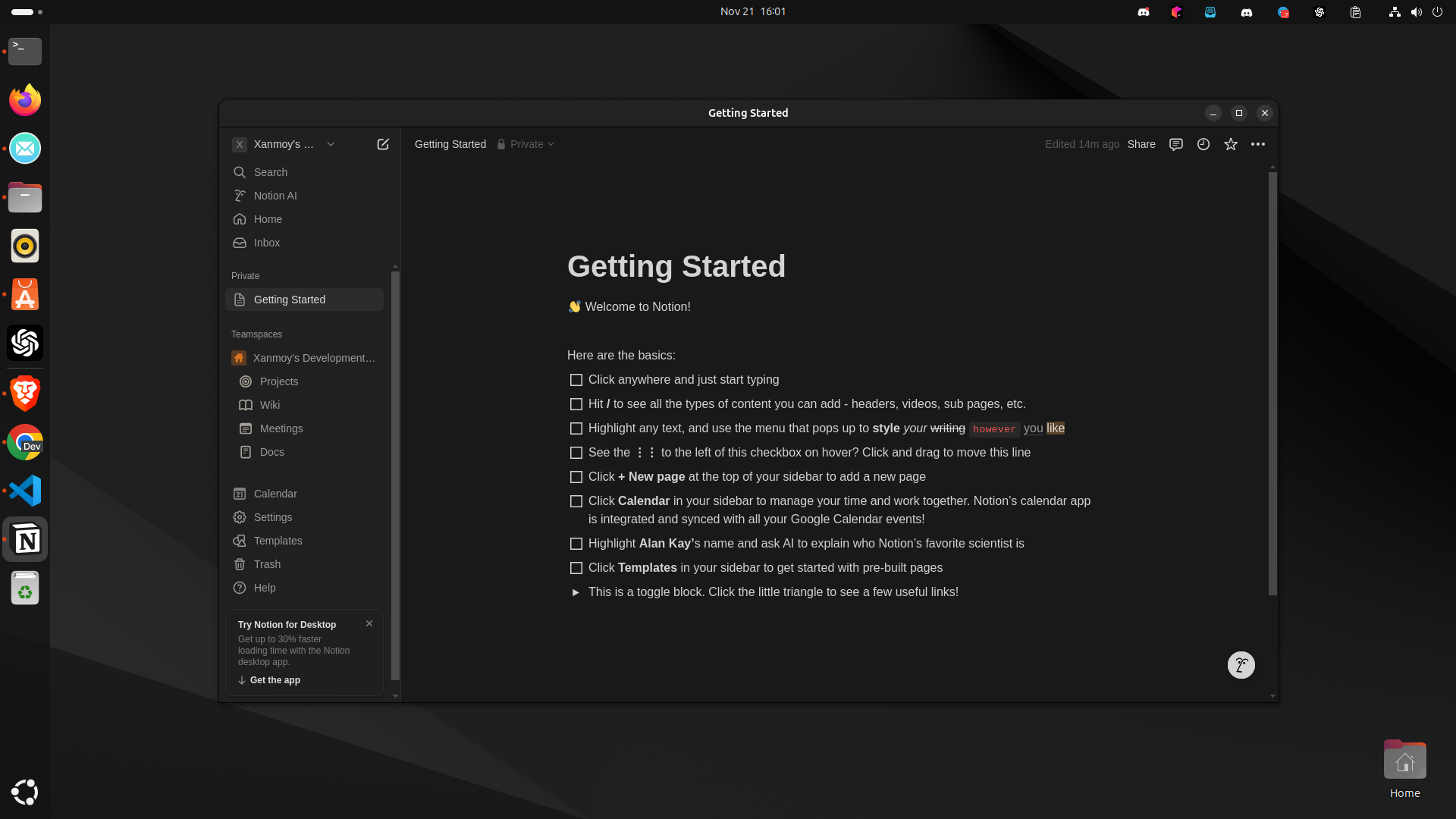
Task: Open Notion AI from sidebar
Action: click(x=304, y=196)
